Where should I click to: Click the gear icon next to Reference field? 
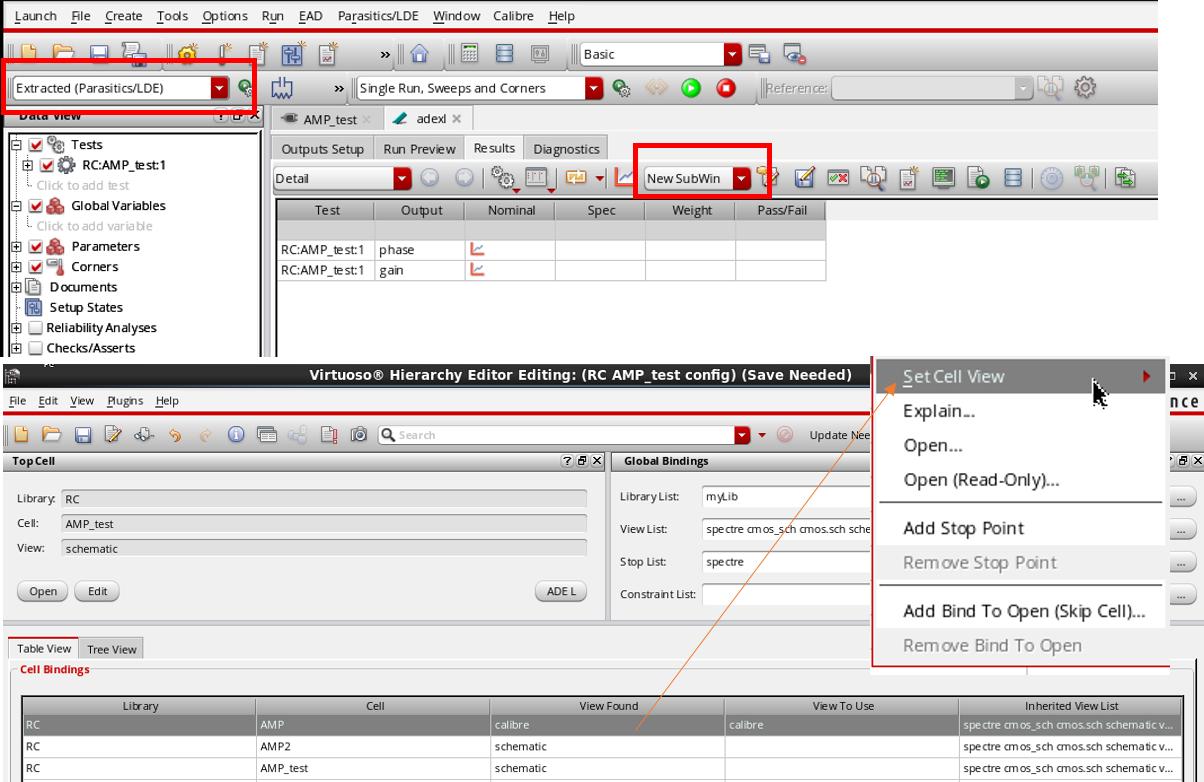pyautogui.click(x=1084, y=88)
